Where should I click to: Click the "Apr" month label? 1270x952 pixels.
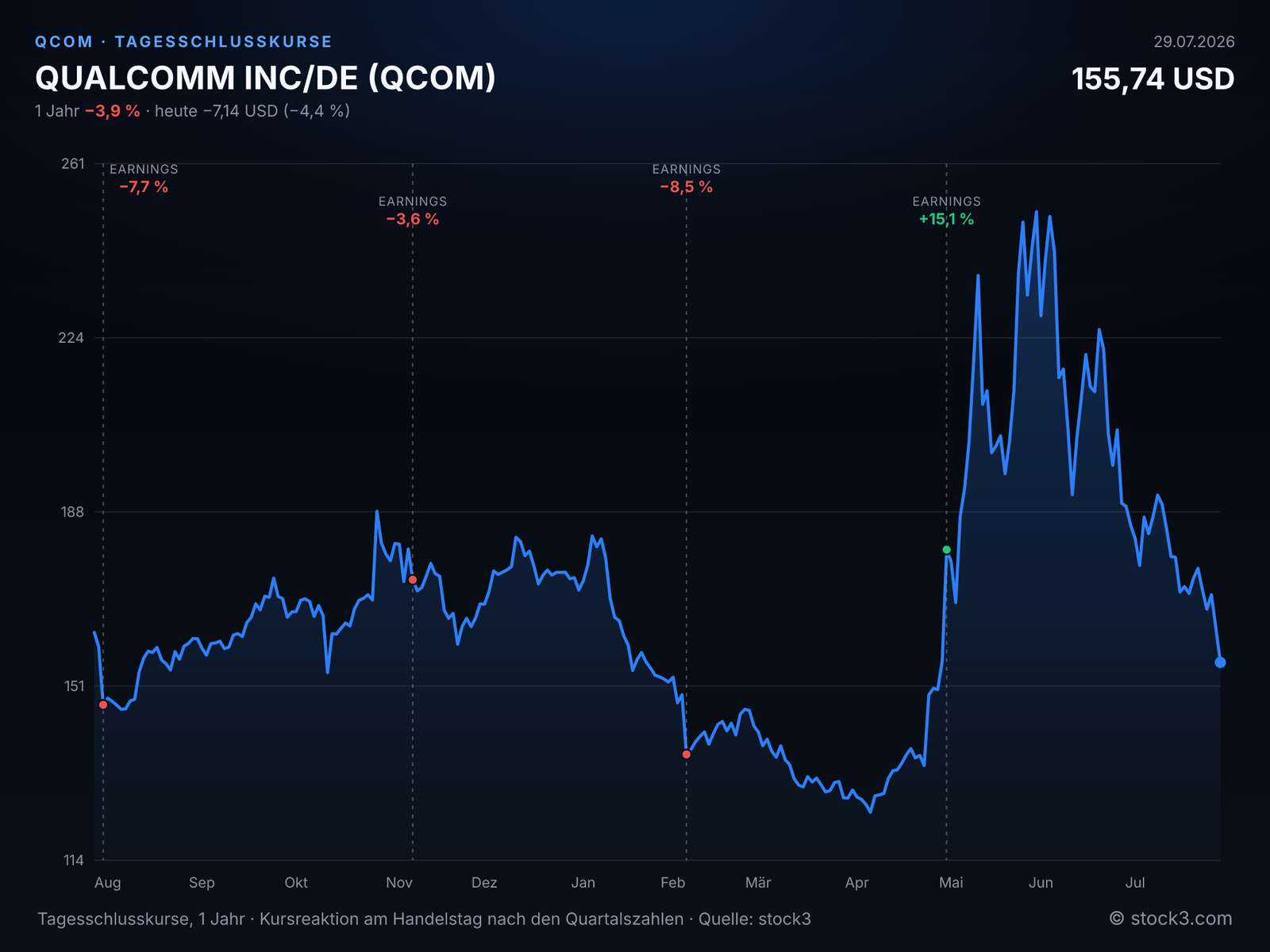(857, 883)
